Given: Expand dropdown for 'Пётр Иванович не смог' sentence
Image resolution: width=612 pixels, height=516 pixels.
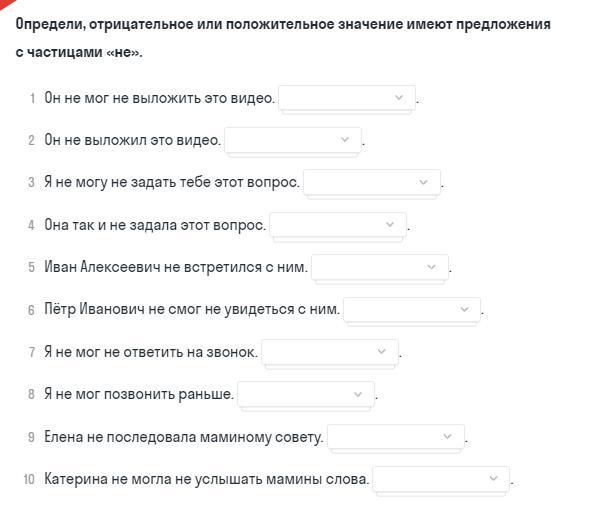Looking at the screenshot, I should pos(411,310).
